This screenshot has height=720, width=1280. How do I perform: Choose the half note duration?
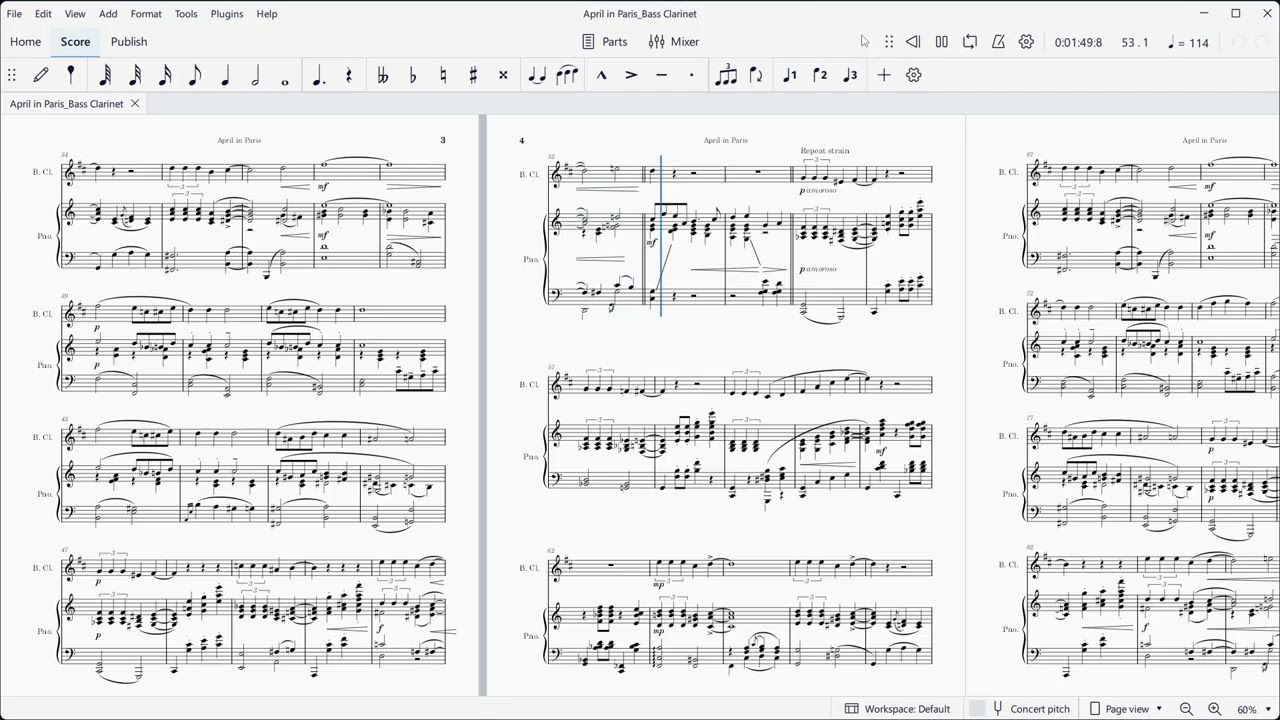pos(255,75)
